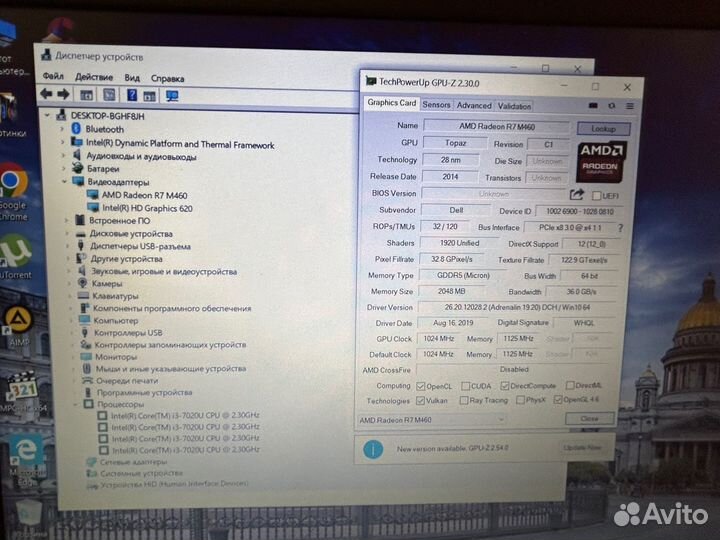Screen dimensions: 720x540
Task: Expand the Bluetooth category arrow
Action: pos(62,129)
